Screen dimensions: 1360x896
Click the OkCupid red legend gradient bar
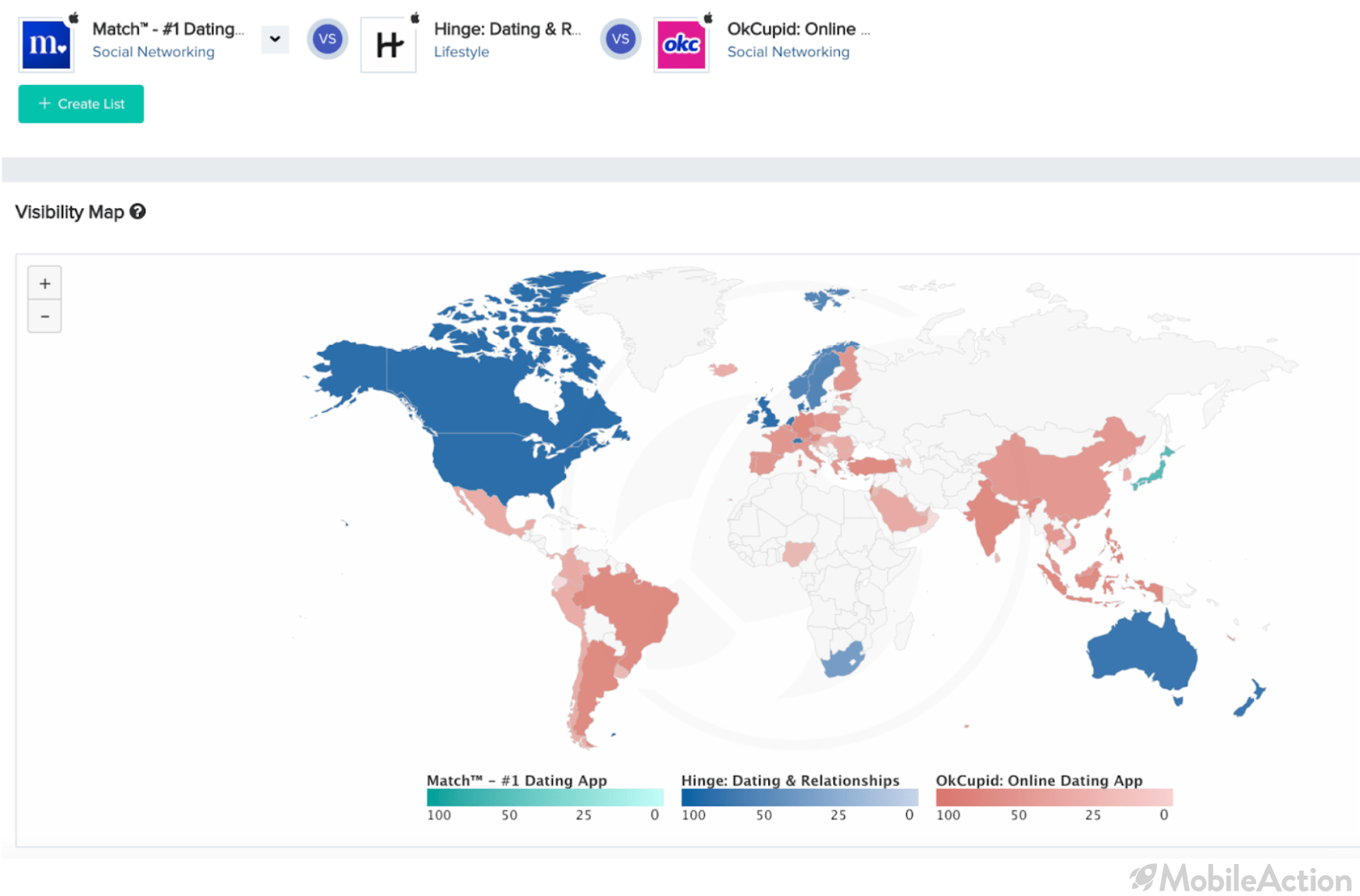(x=1054, y=797)
